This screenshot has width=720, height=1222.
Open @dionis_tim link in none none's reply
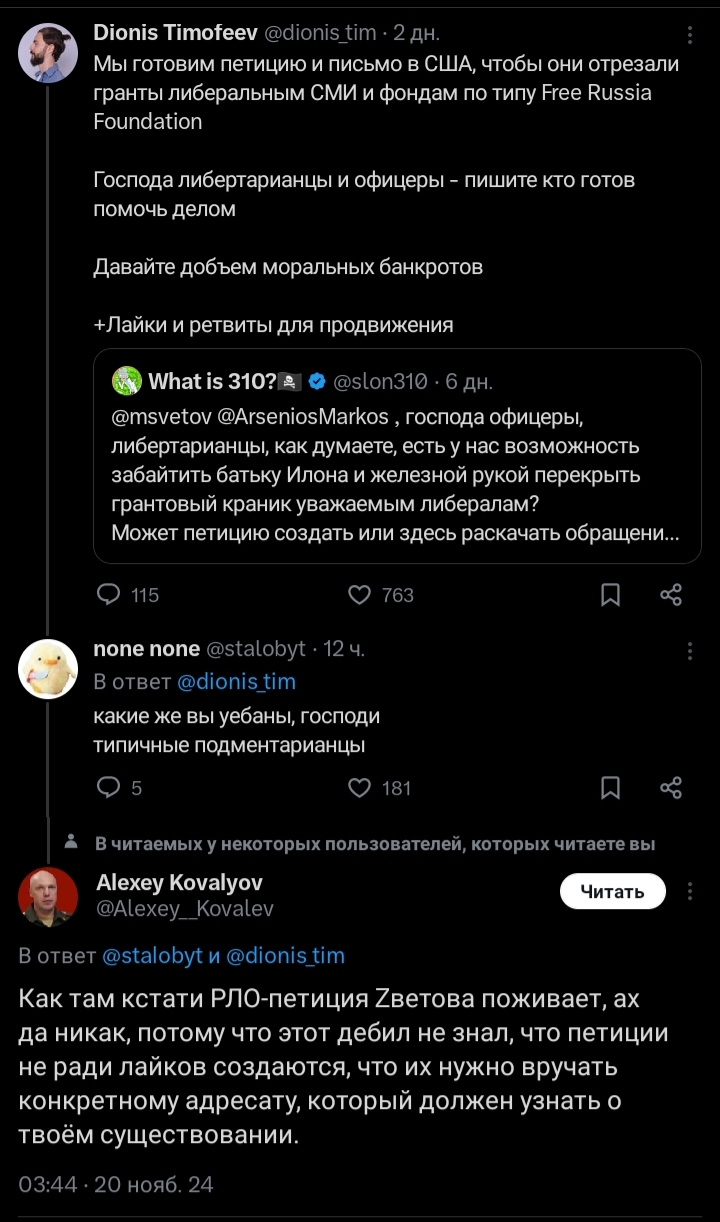click(x=236, y=682)
